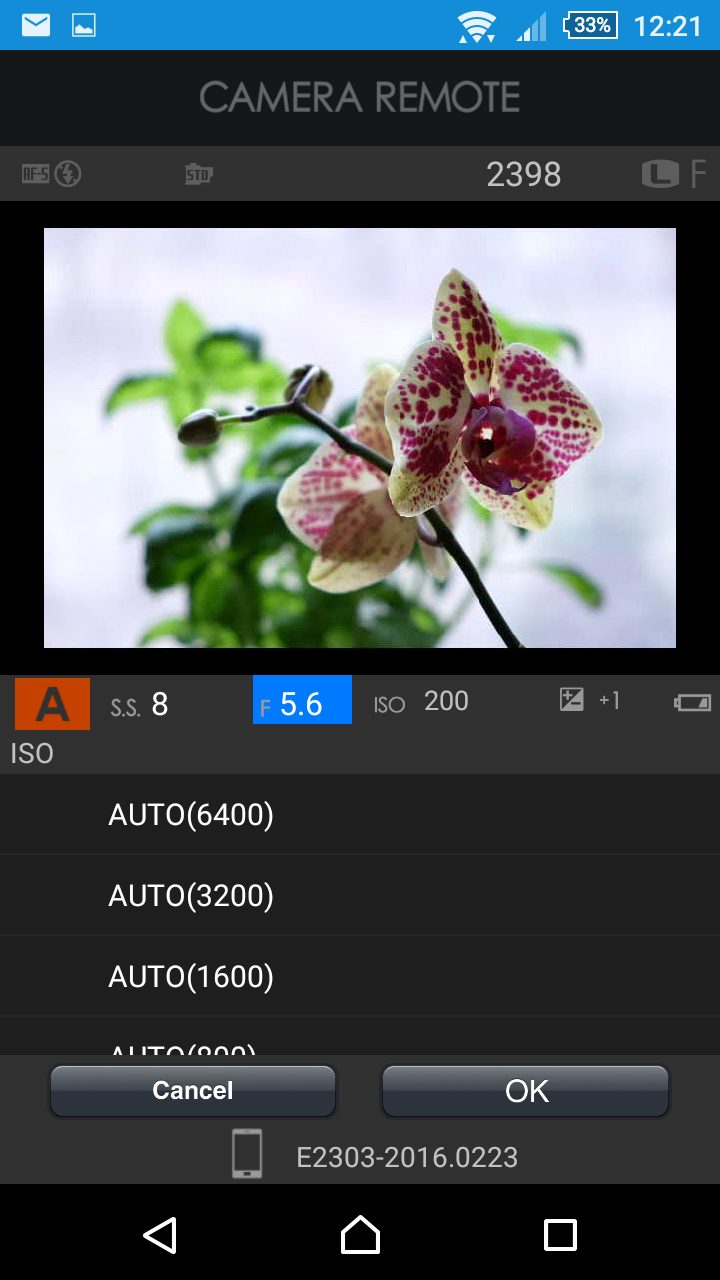Tap the L image size icon
This screenshot has height=1280, width=720.
click(x=660, y=174)
